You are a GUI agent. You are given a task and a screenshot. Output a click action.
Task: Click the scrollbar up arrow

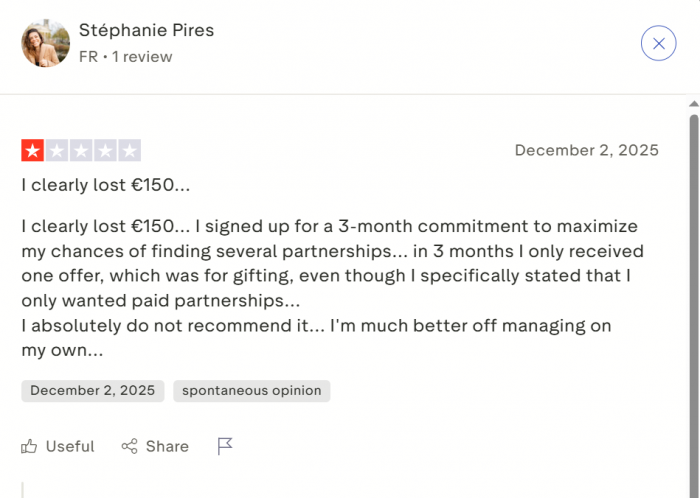click(x=693, y=103)
